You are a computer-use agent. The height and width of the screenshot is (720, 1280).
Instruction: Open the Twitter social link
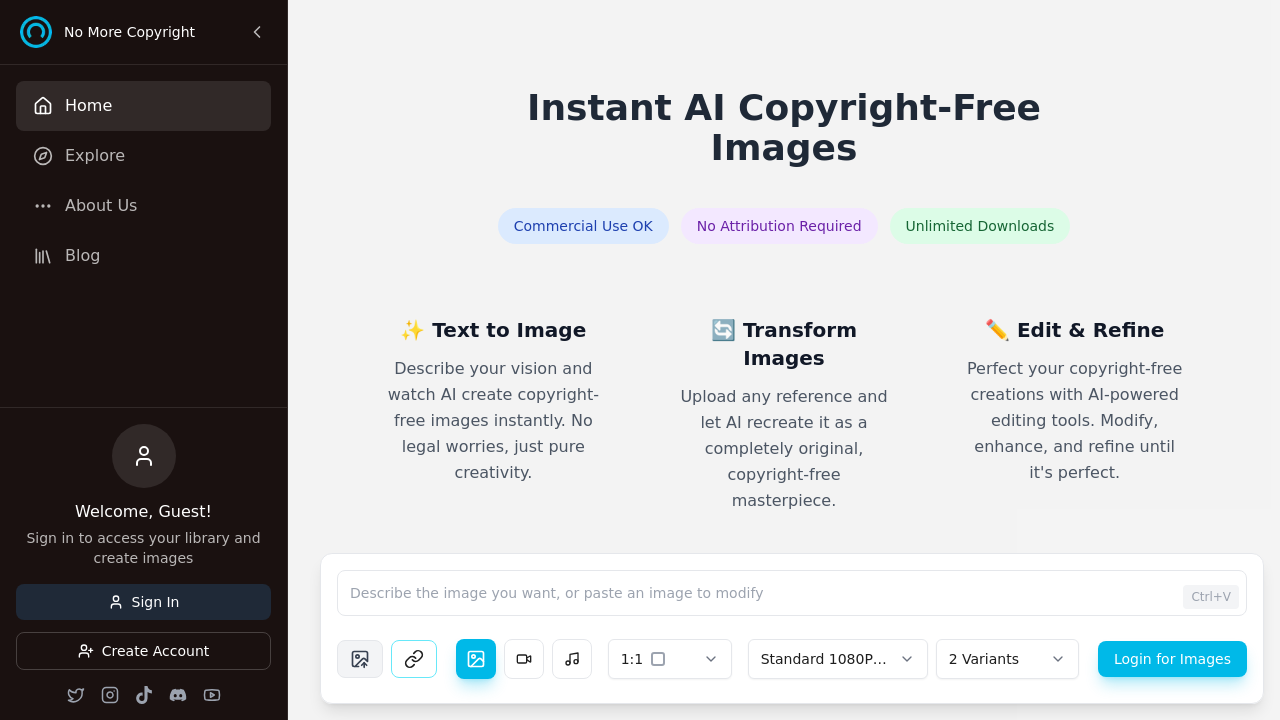click(x=76, y=695)
